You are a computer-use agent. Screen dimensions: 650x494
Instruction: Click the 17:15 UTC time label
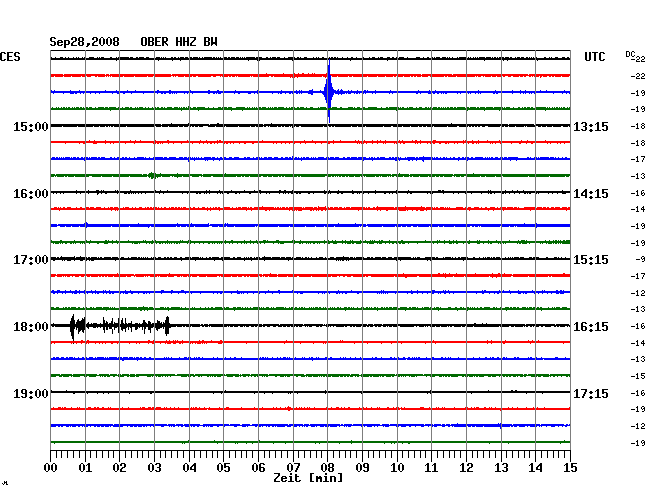pyautogui.click(x=591, y=393)
